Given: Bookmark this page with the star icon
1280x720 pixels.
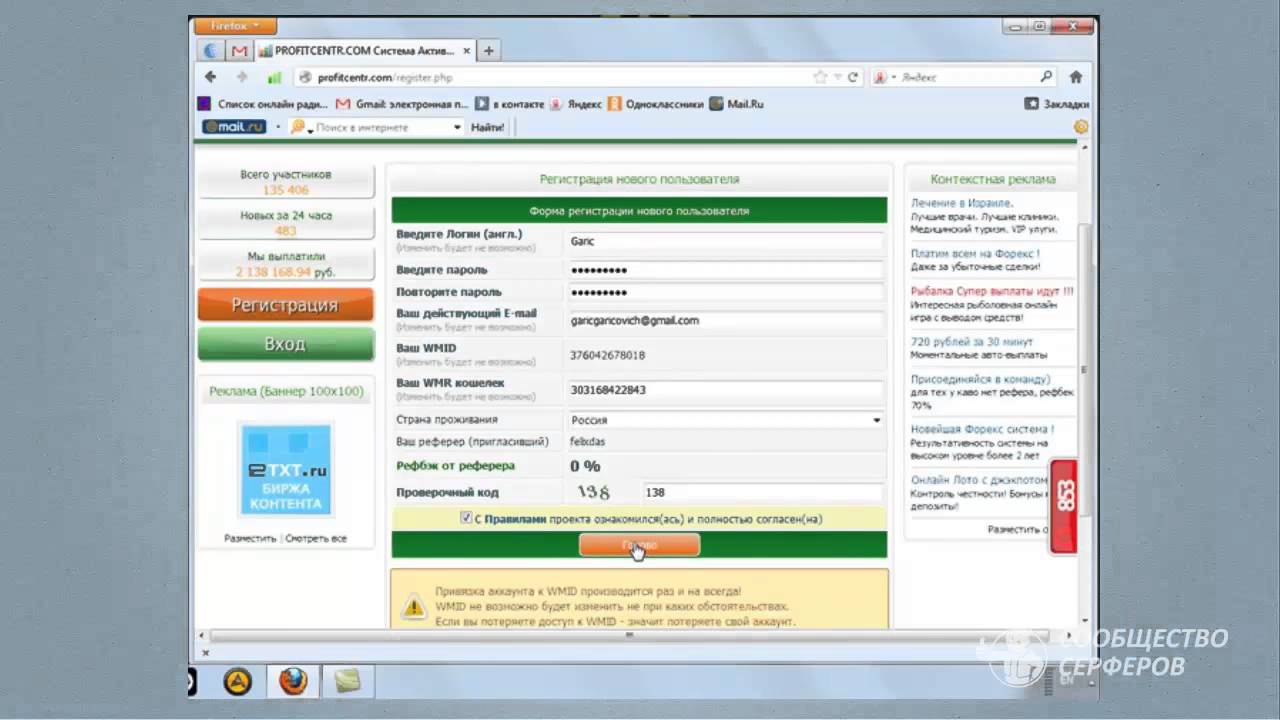Looking at the screenshot, I should [820, 77].
